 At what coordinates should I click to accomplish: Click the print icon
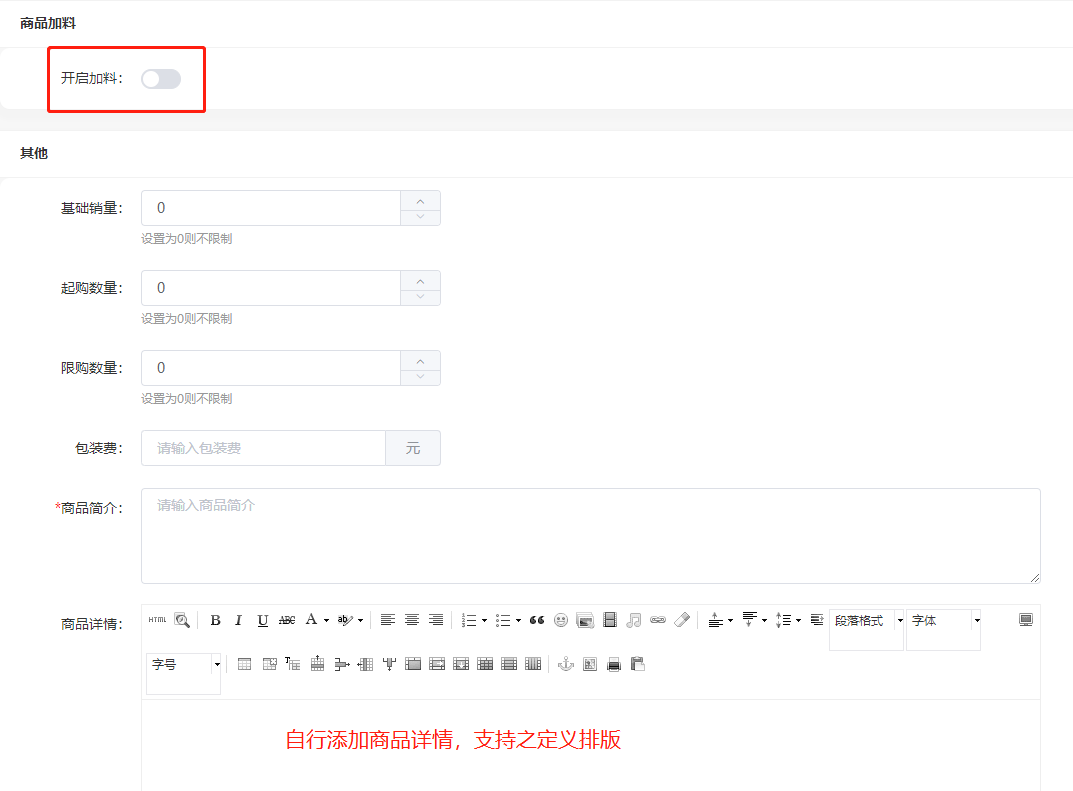[x=614, y=664]
